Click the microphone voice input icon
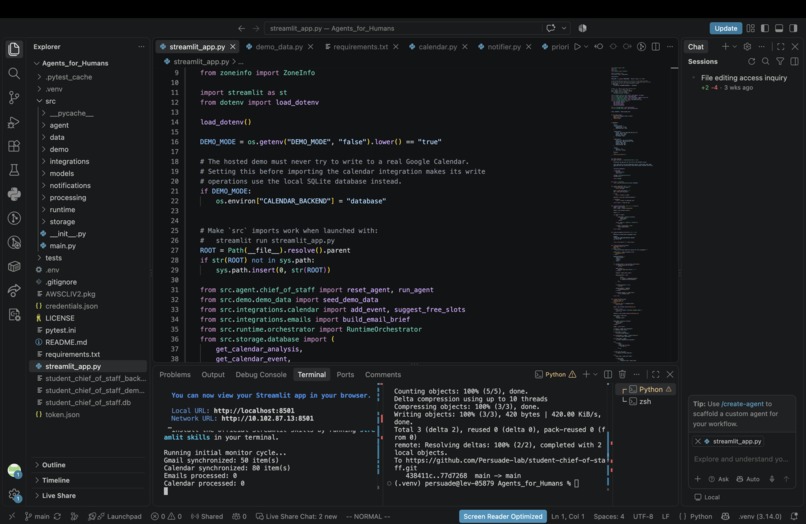This screenshot has width=806, height=524. click(x=772, y=479)
